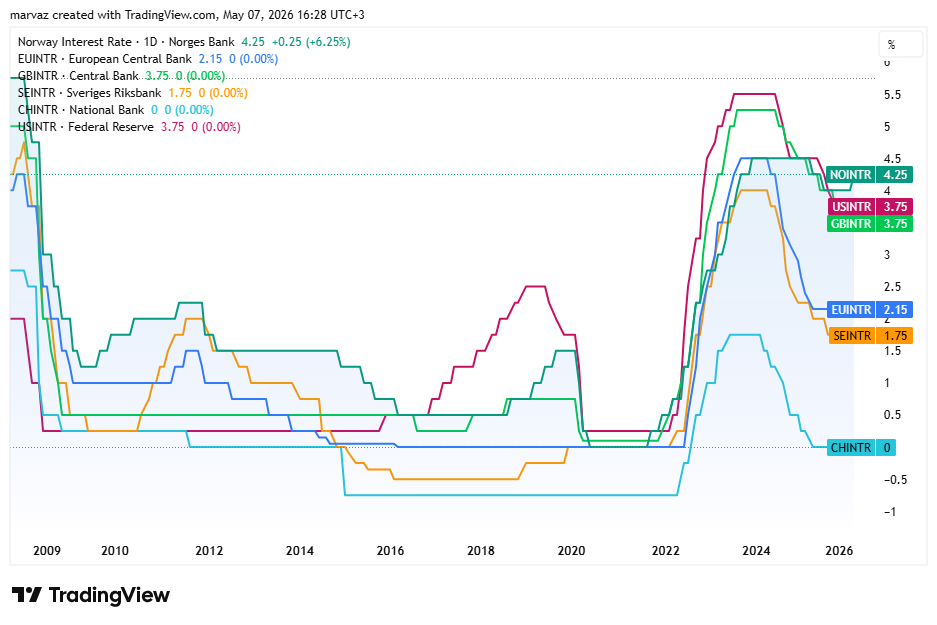Screen dimensions: 937x625
Task: Click the GBINTR 3.75 price label
Action: point(869,224)
